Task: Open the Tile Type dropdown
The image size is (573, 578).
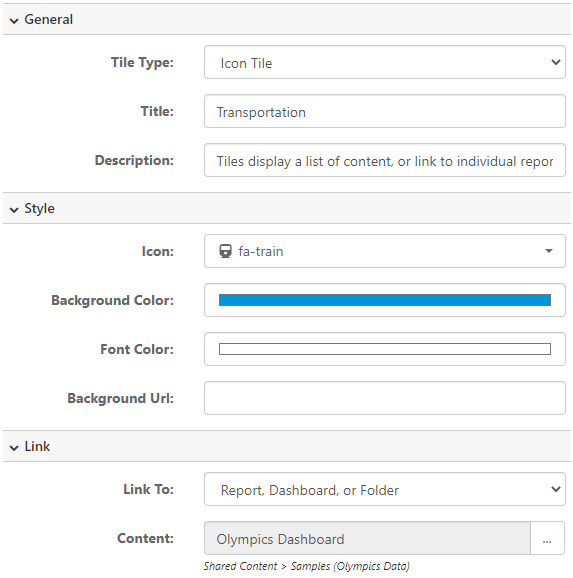Action: 385,62
